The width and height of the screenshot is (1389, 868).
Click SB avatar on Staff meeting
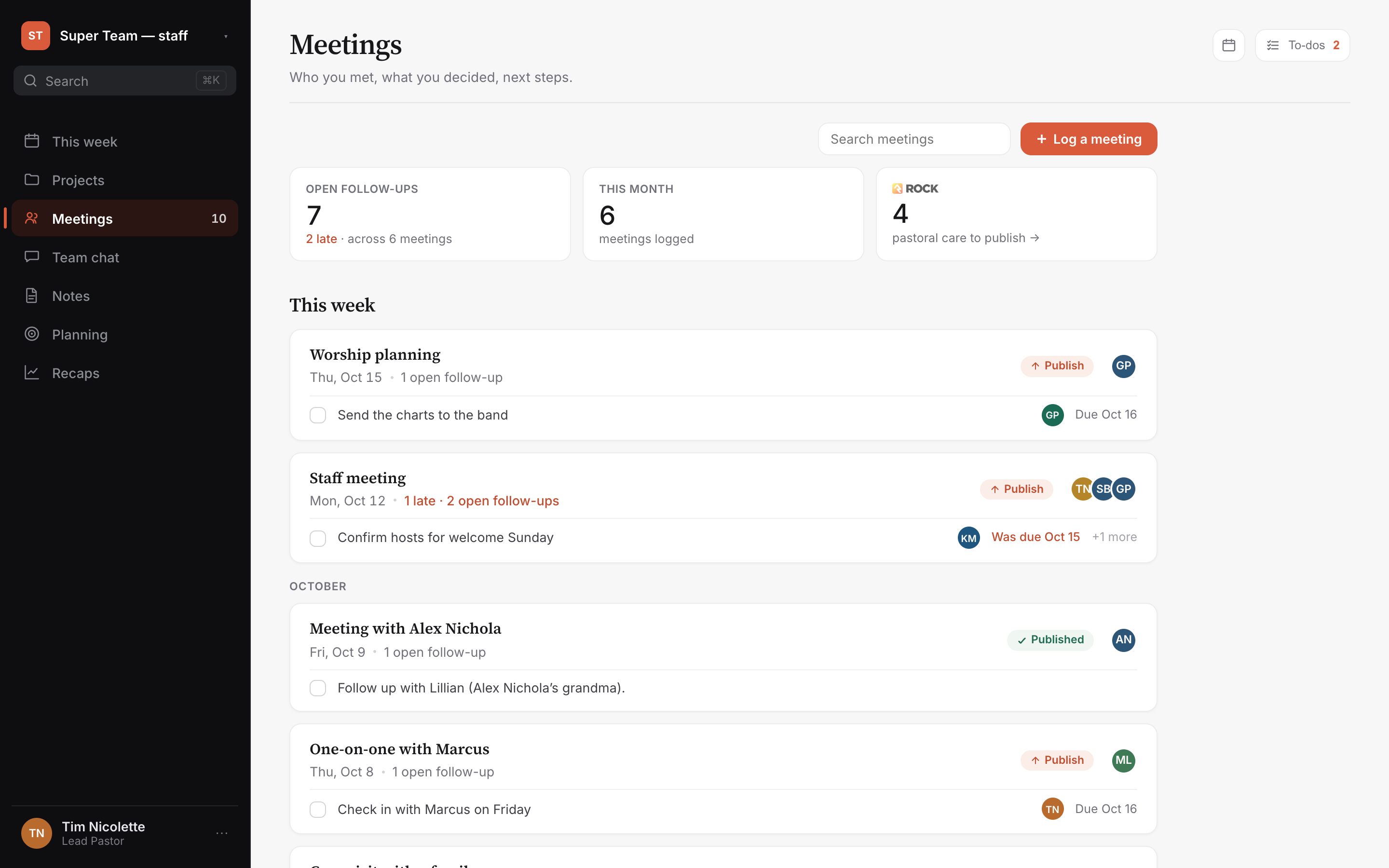pos(1102,488)
